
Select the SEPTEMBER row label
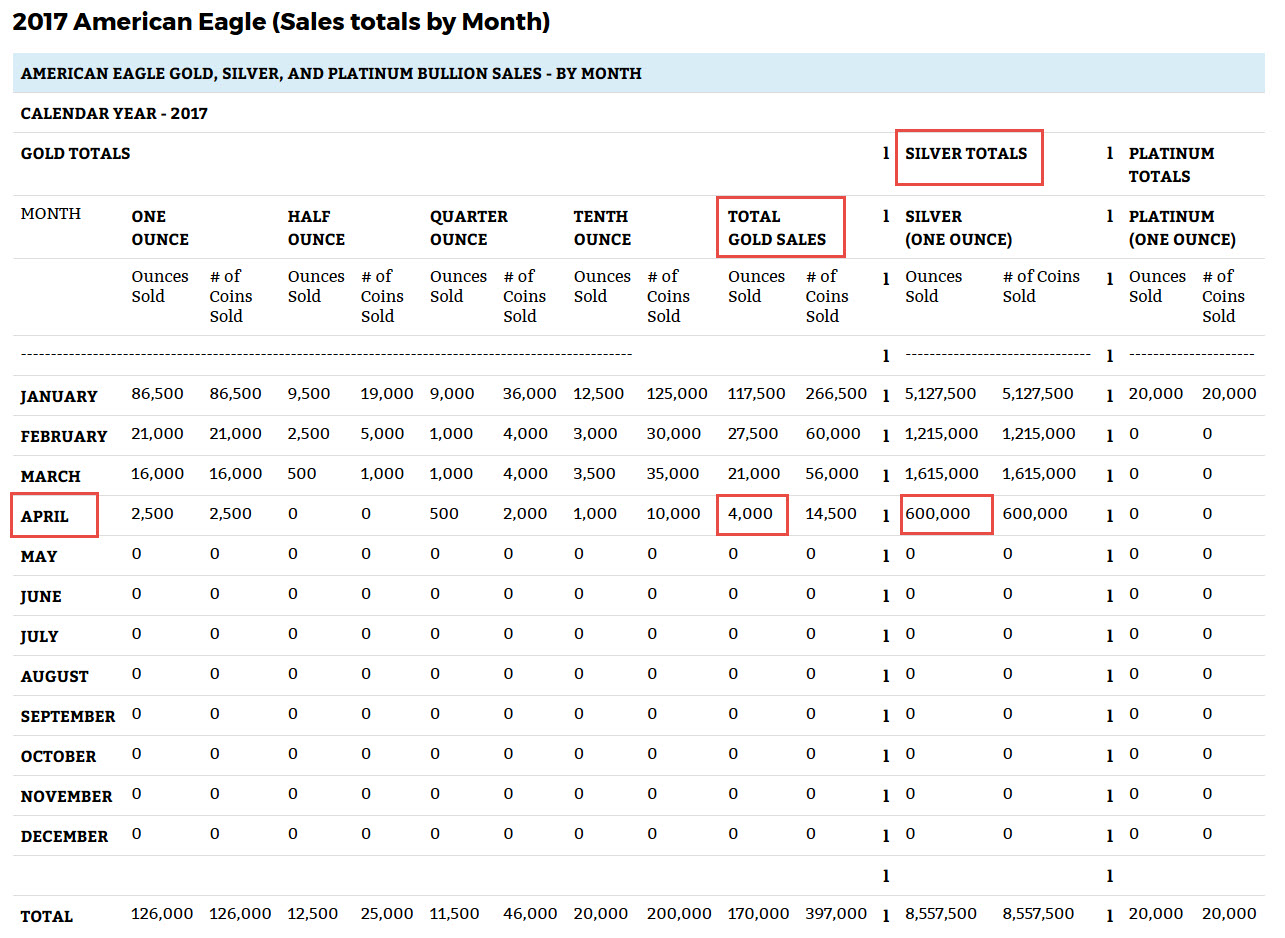68,716
